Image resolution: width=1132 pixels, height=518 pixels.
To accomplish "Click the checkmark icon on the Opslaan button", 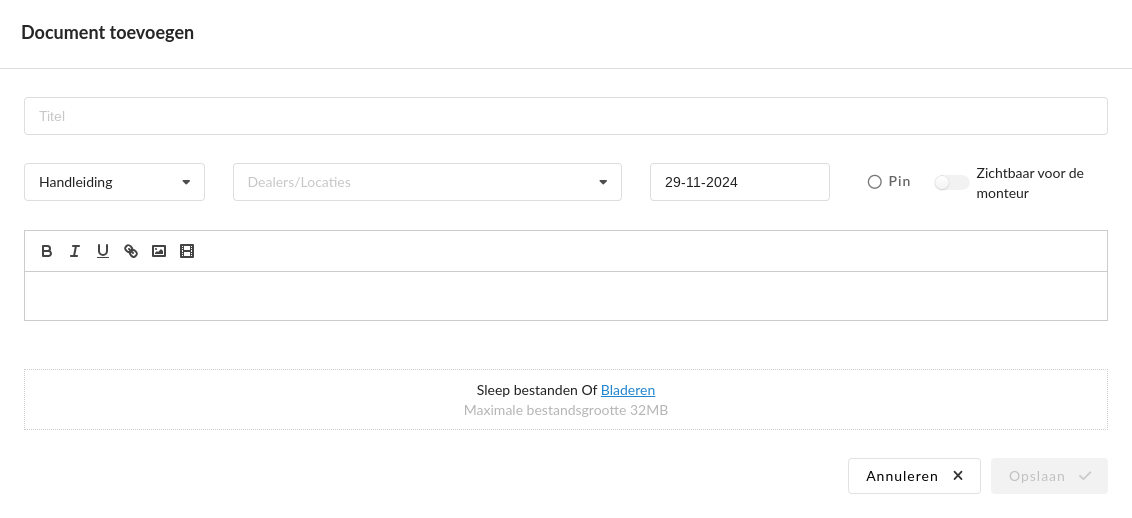I will click(1085, 476).
